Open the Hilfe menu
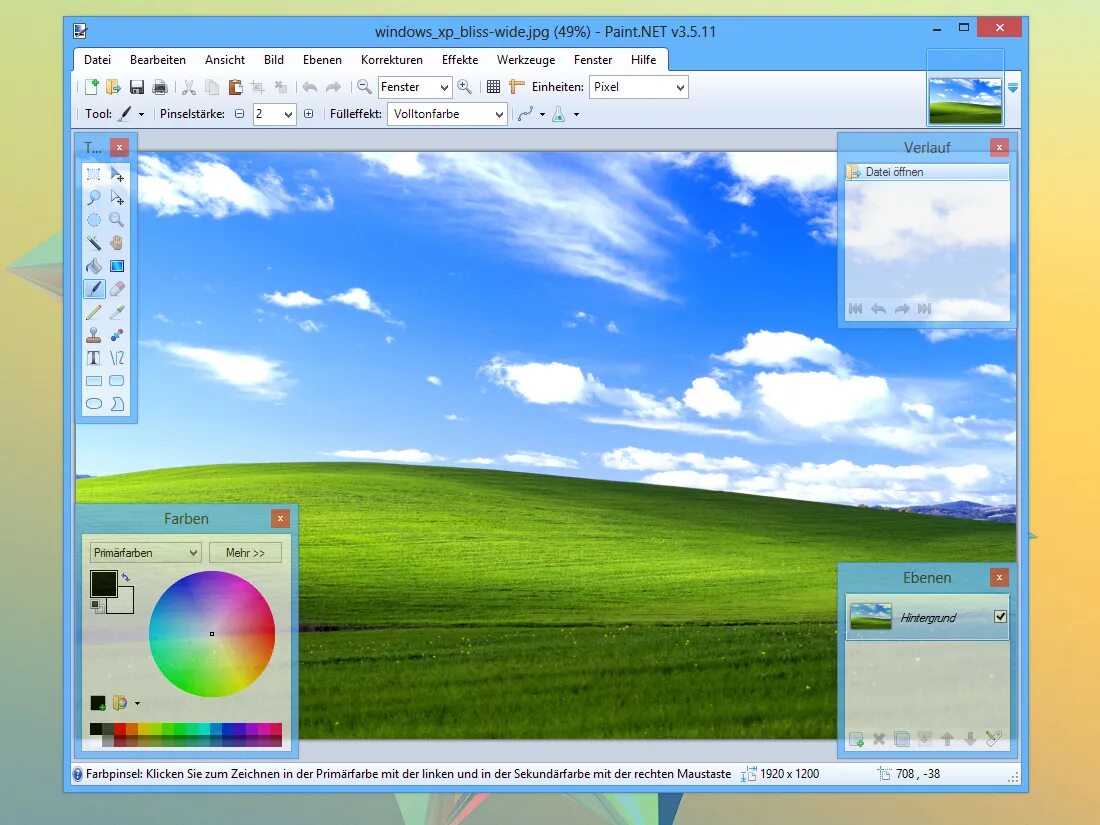 pyautogui.click(x=643, y=60)
